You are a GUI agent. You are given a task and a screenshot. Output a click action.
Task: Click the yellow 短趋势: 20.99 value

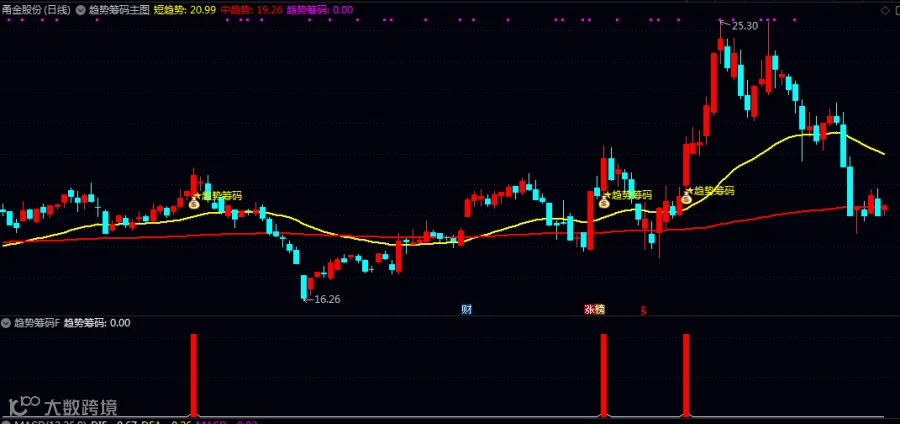coord(184,10)
